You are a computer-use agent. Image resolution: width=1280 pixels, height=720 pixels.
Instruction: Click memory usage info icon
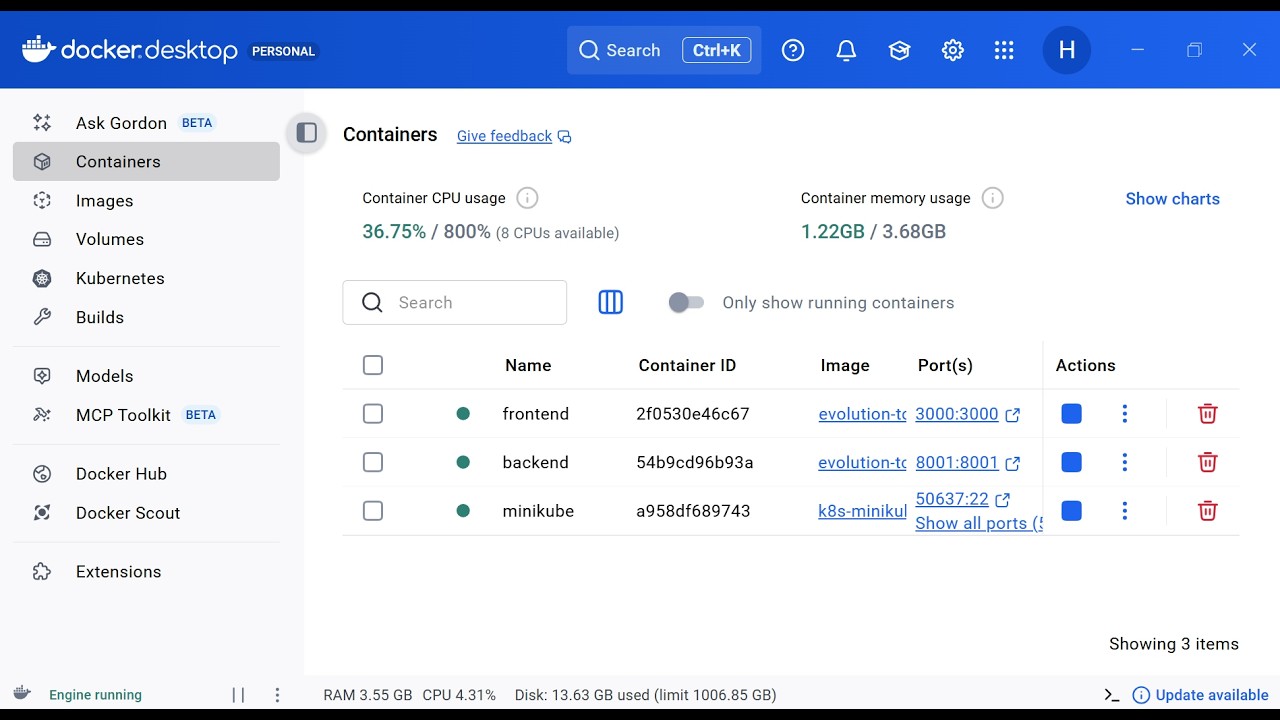pyautogui.click(x=992, y=198)
